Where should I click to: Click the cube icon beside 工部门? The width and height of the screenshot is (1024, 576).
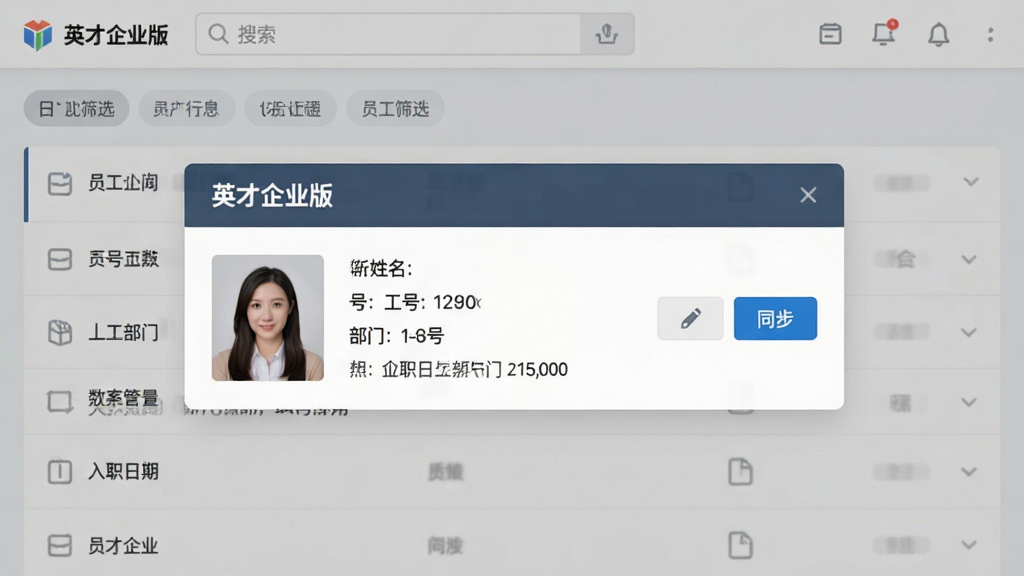pyautogui.click(x=59, y=332)
